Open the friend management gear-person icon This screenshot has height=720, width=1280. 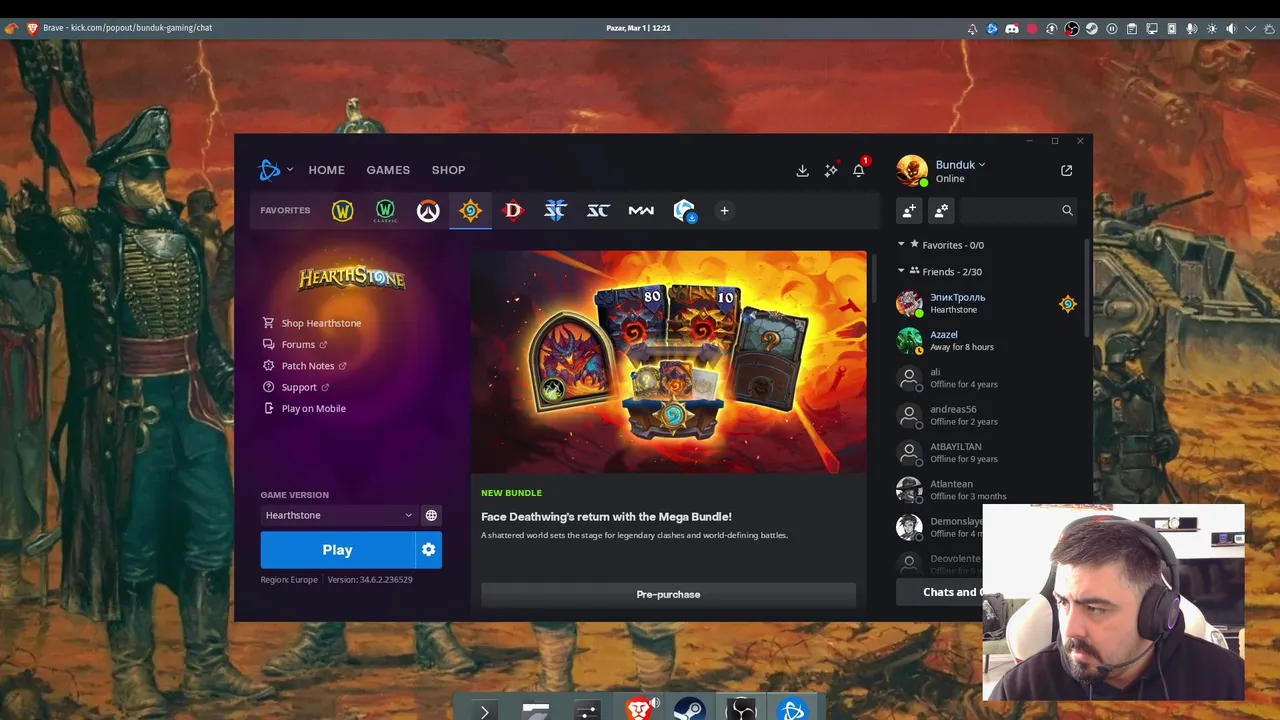coord(941,211)
